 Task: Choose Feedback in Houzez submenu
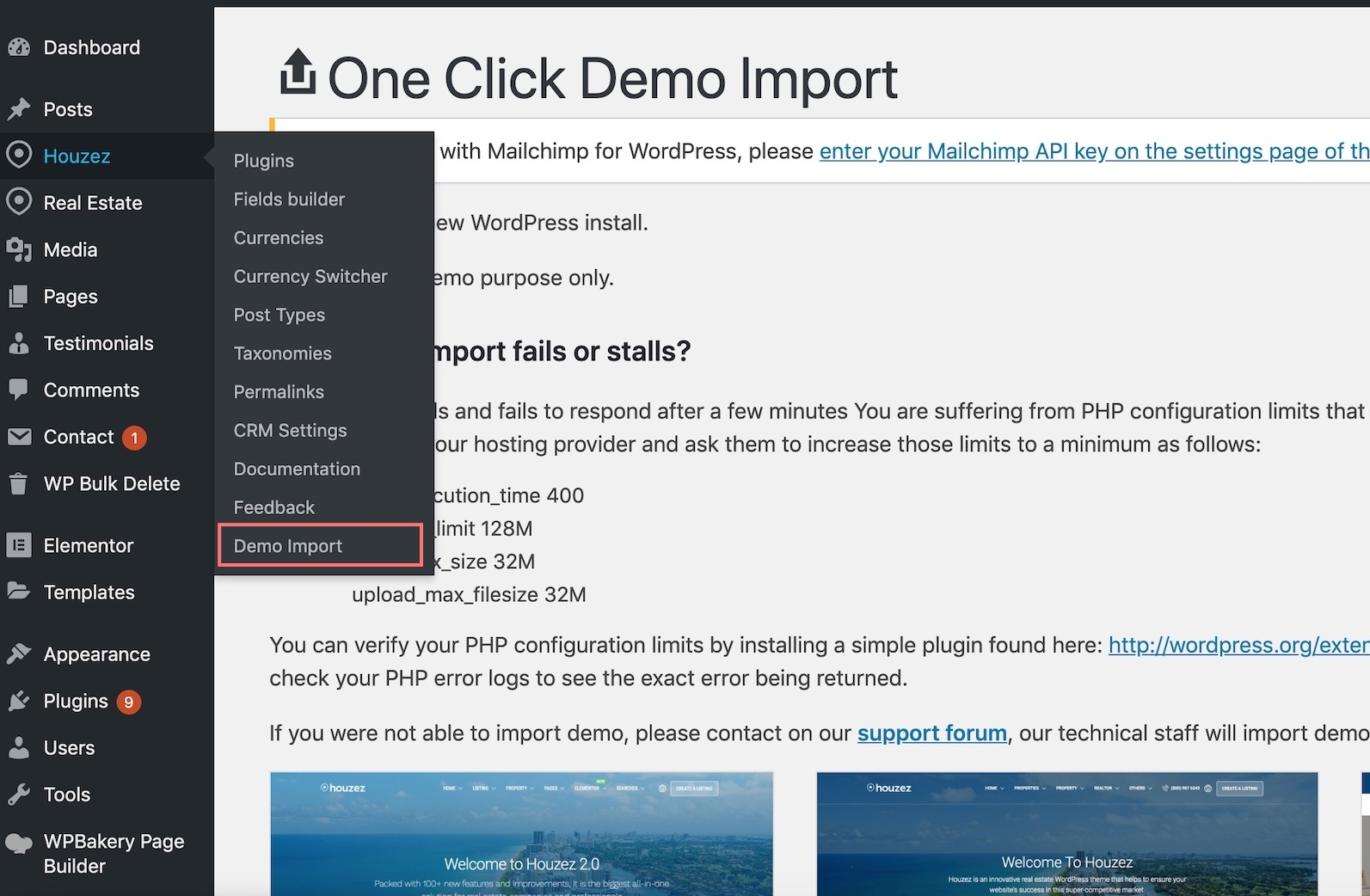(274, 507)
